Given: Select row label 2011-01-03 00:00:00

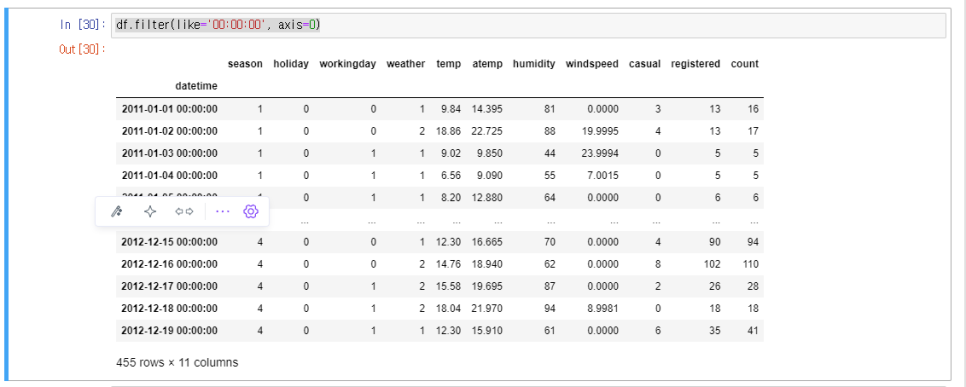Looking at the screenshot, I should tap(169, 153).
